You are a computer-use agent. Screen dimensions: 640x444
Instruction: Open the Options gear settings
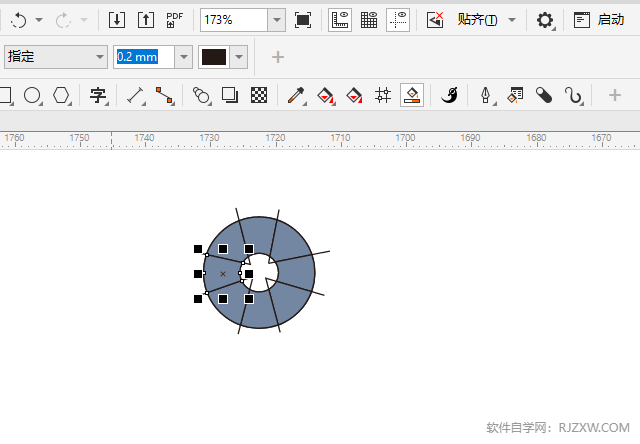point(545,19)
